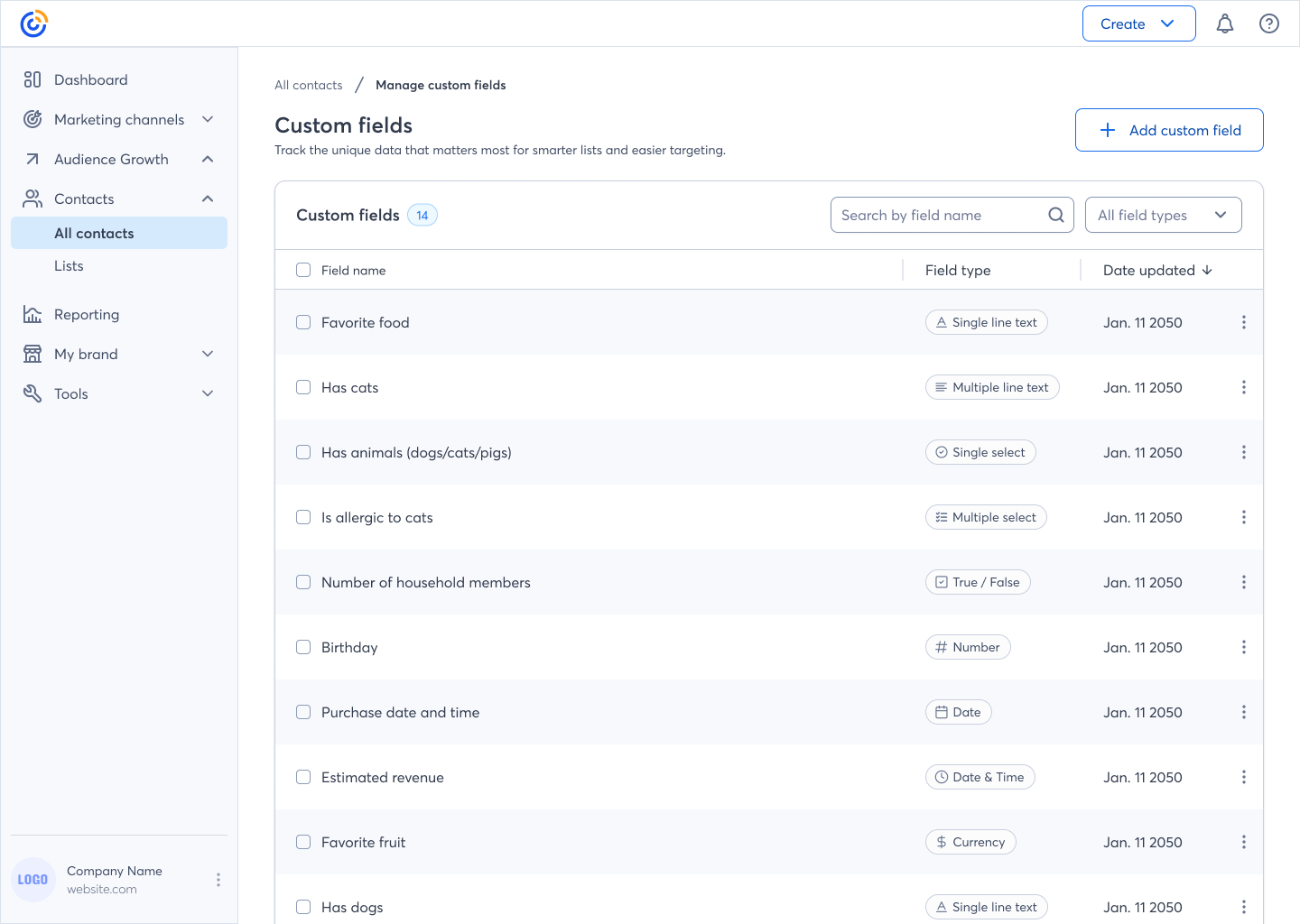Open the three-dot menu for Birthday row
The height and width of the screenshot is (924, 1300).
1243,647
